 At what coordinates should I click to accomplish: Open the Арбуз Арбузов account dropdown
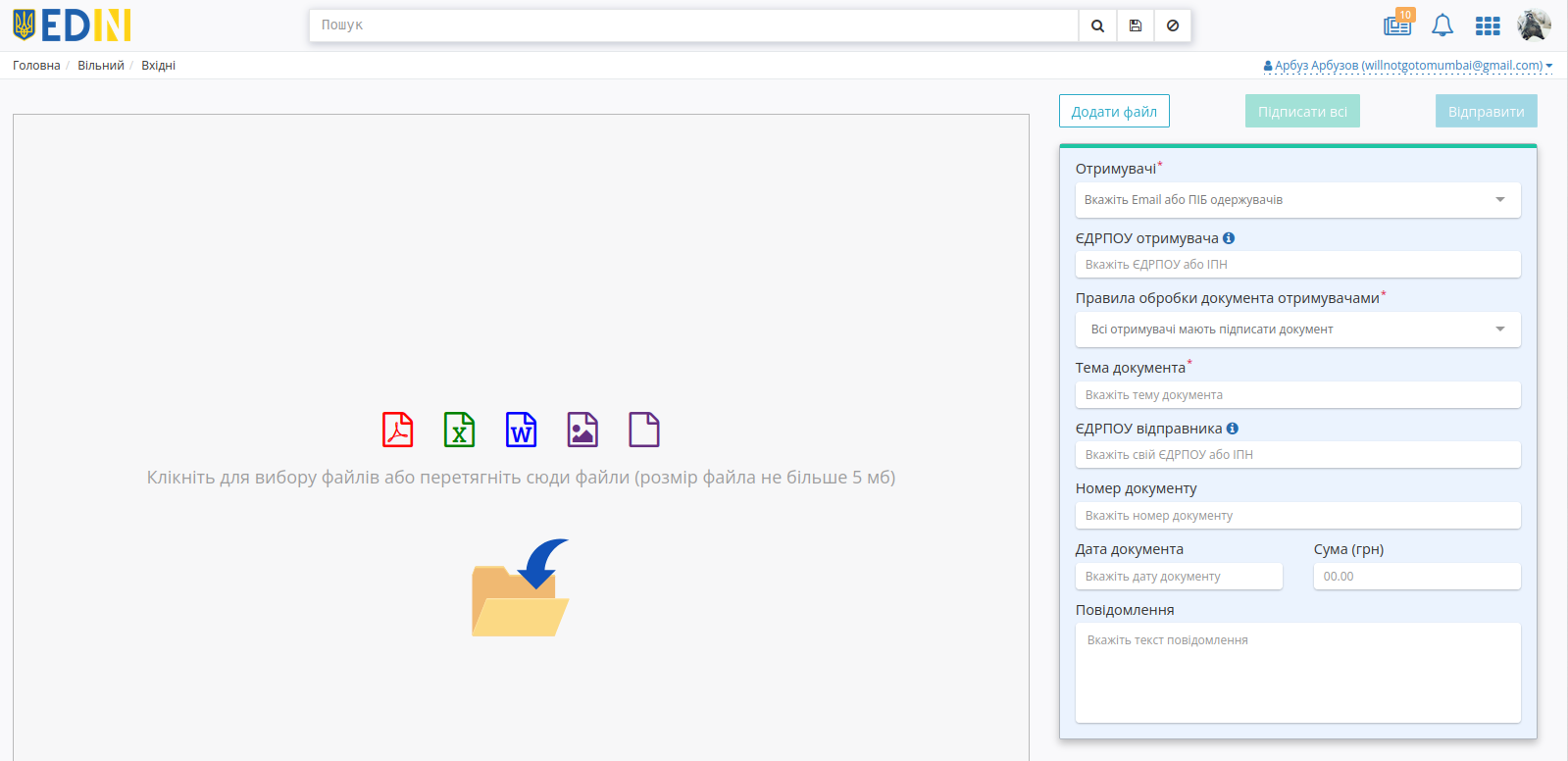(x=1408, y=66)
